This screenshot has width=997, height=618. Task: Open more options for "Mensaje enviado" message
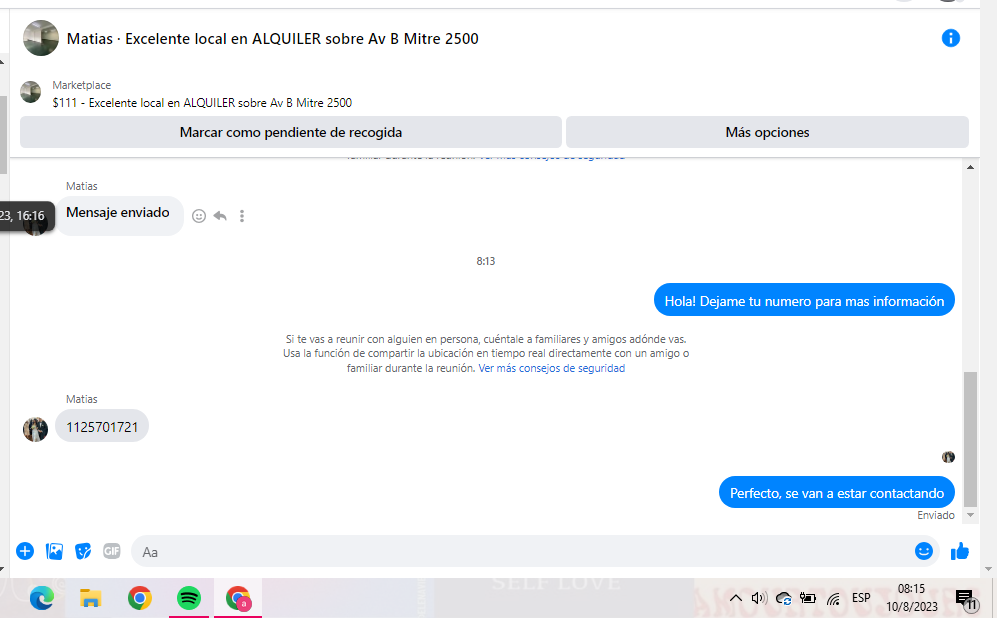click(x=242, y=216)
